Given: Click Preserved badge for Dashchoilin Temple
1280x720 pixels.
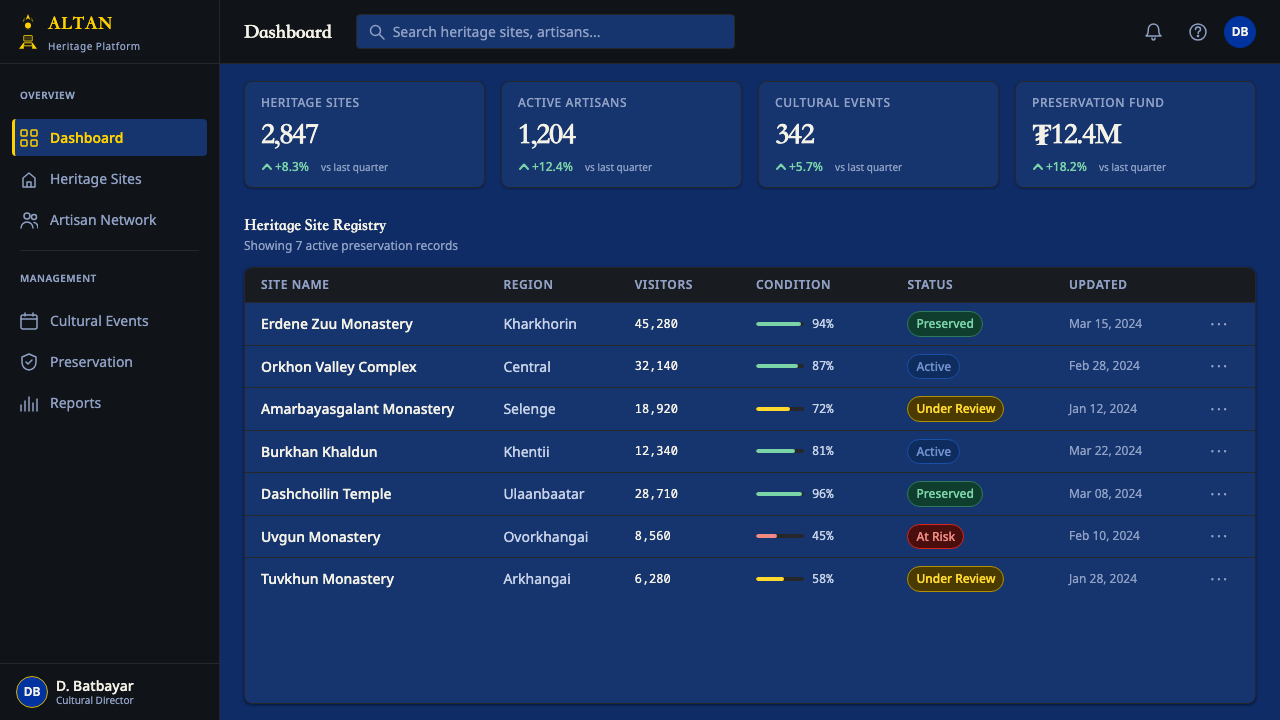Looking at the screenshot, I should pyautogui.click(x=945, y=494).
